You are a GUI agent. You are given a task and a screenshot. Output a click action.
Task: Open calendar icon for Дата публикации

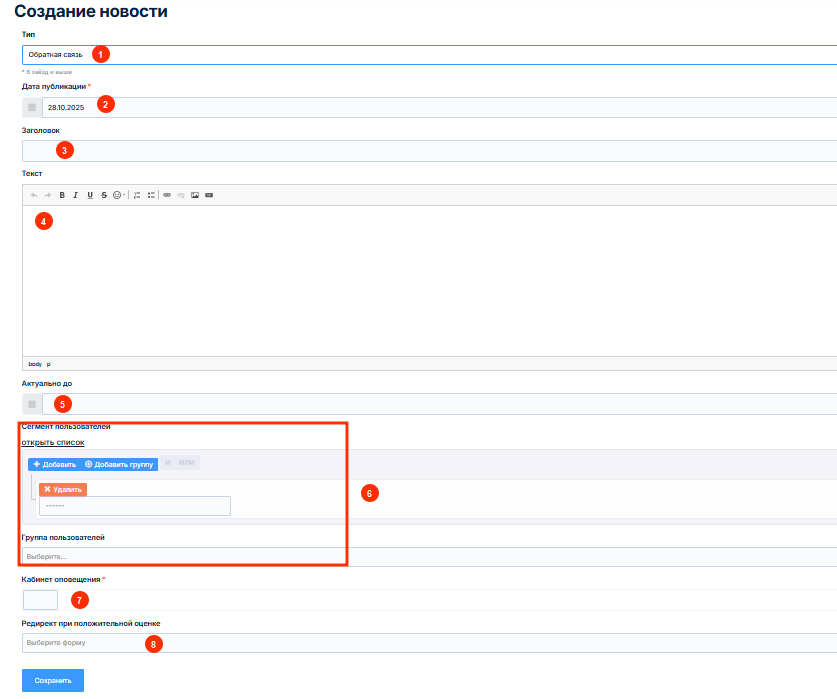[x=32, y=107]
